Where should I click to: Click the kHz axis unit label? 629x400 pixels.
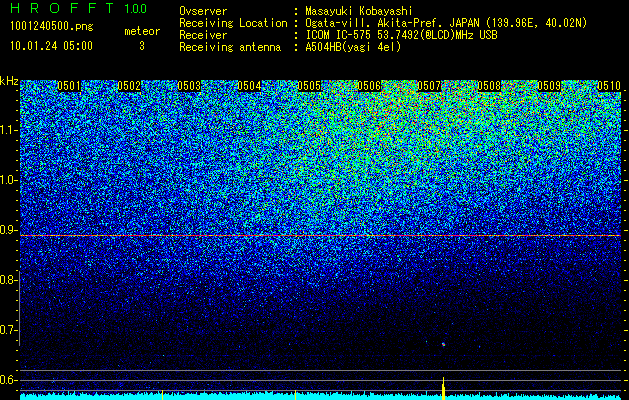point(9,81)
